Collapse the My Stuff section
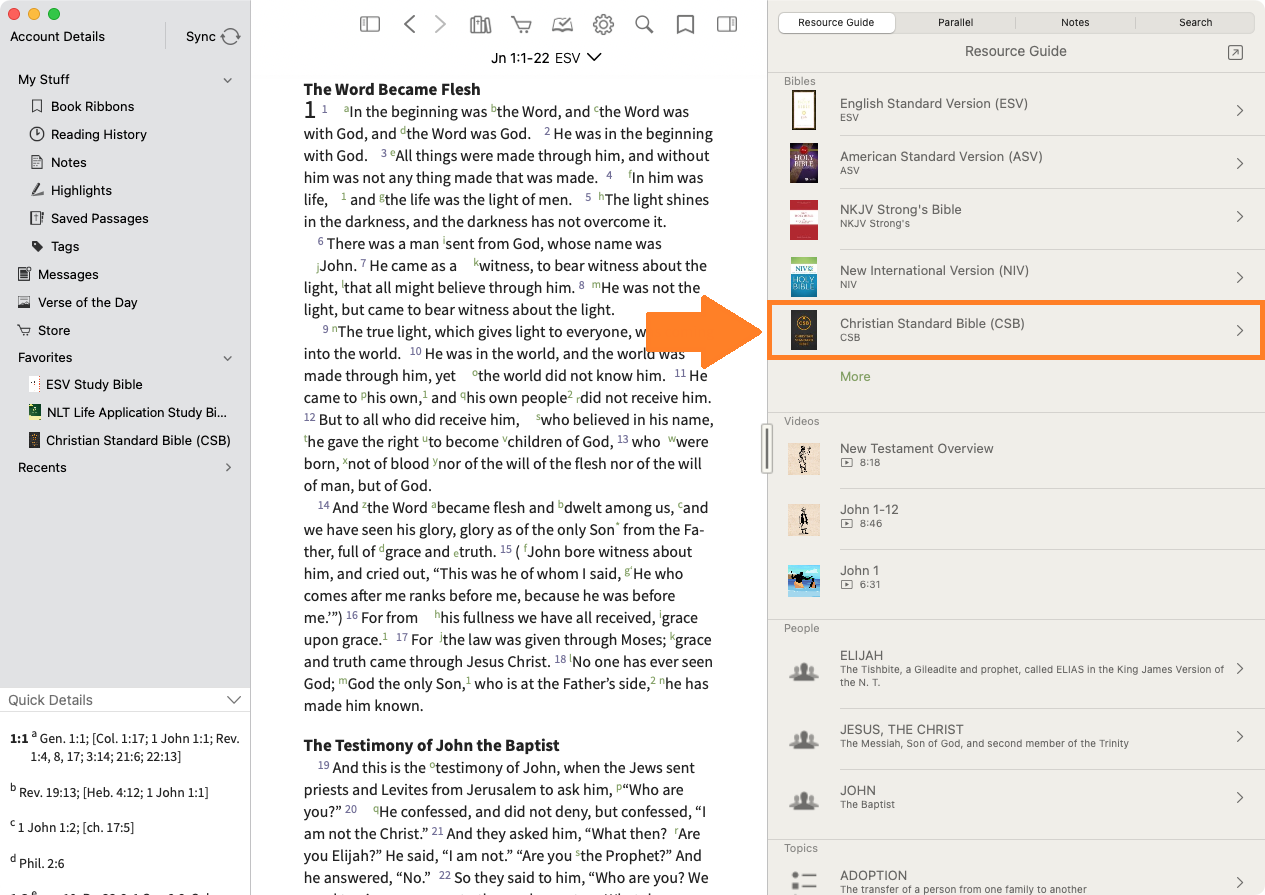1265x895 pixels. tap(228, 80)
